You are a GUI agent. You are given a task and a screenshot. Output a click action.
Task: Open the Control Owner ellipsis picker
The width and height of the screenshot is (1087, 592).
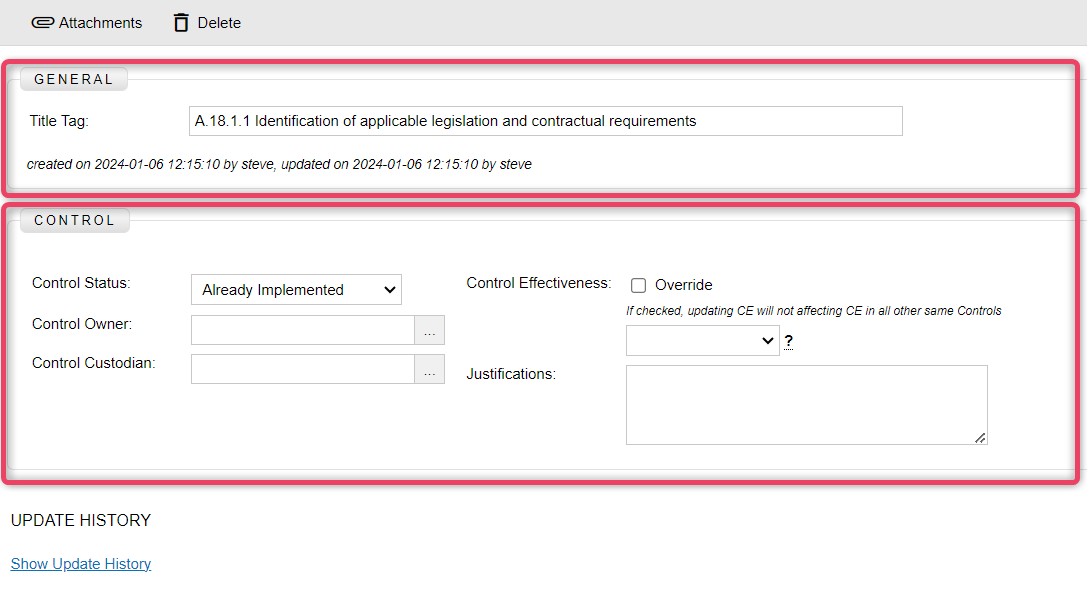point(430,330)
